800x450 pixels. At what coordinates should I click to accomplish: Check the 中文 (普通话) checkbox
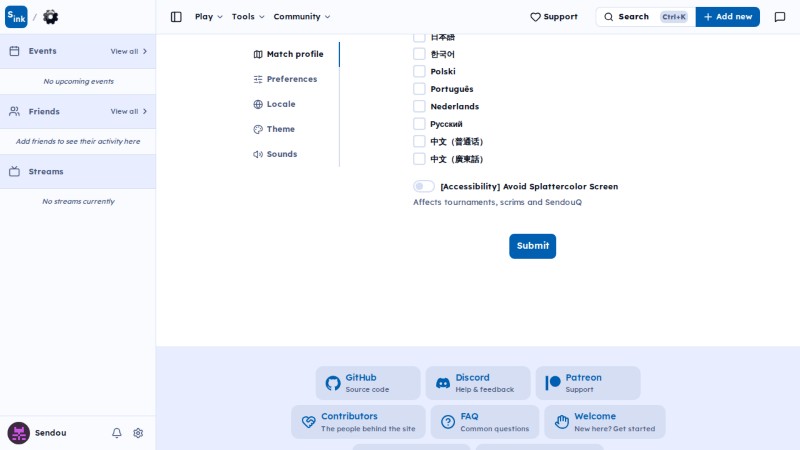point(419,141)
